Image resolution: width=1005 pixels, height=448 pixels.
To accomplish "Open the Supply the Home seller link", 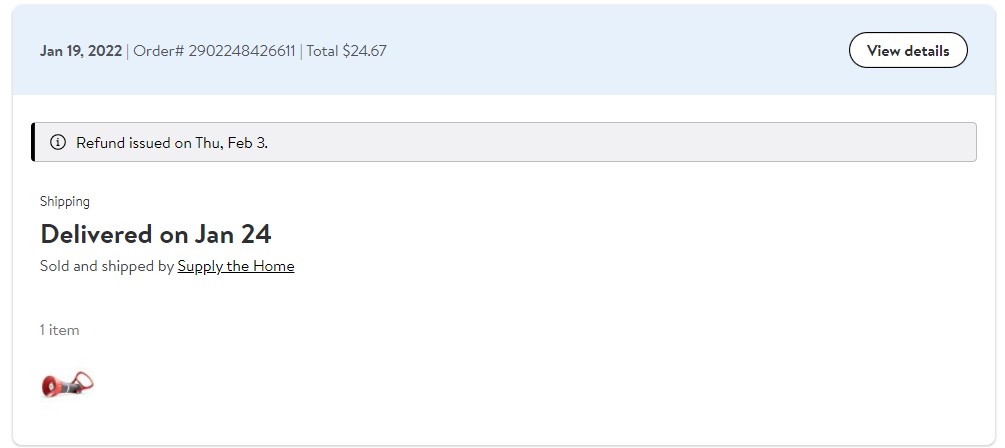I will pyautogui.click(x=236, y=266).
